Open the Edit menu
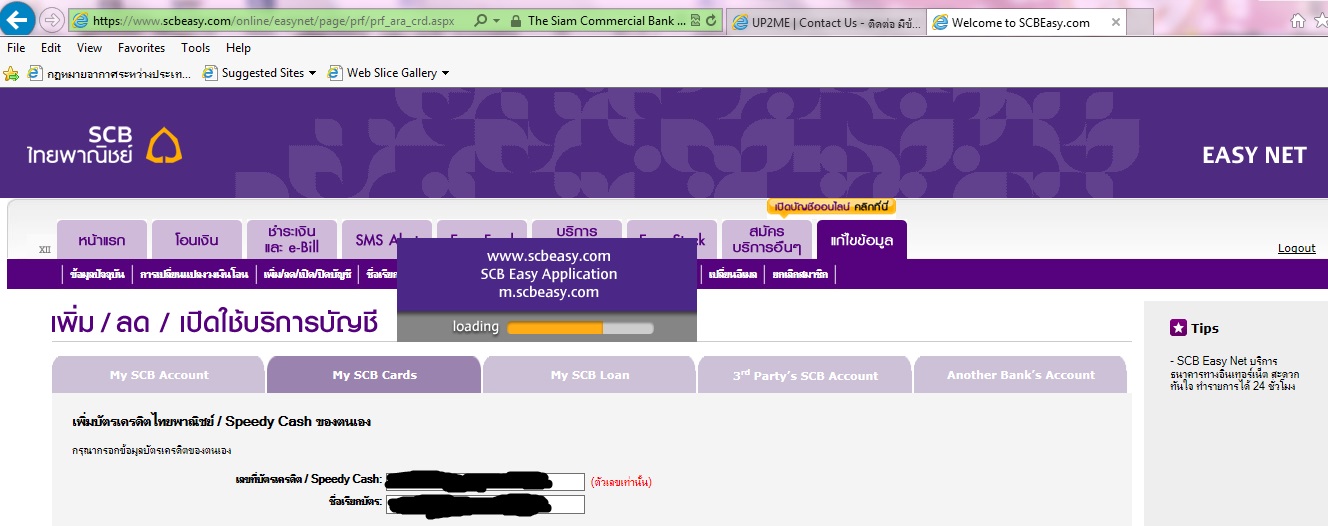This screenshot has height=526, width=1328. (x=51, y=47)
